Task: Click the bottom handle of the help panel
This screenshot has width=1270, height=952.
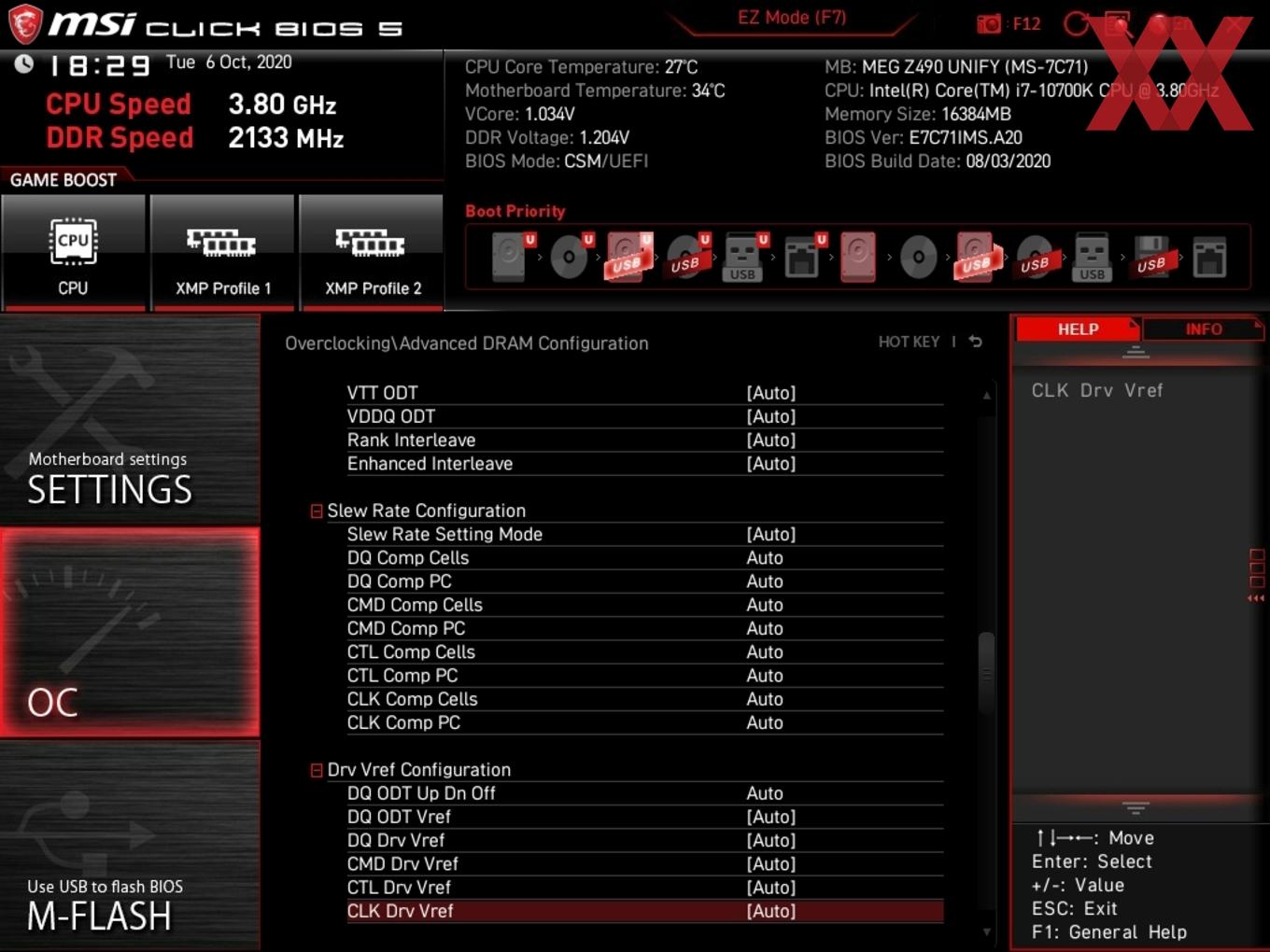Action: point(1136,807)
